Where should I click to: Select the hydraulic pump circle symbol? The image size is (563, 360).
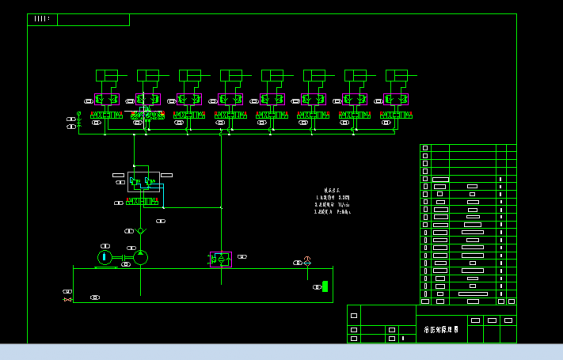(x=140, y=257)
